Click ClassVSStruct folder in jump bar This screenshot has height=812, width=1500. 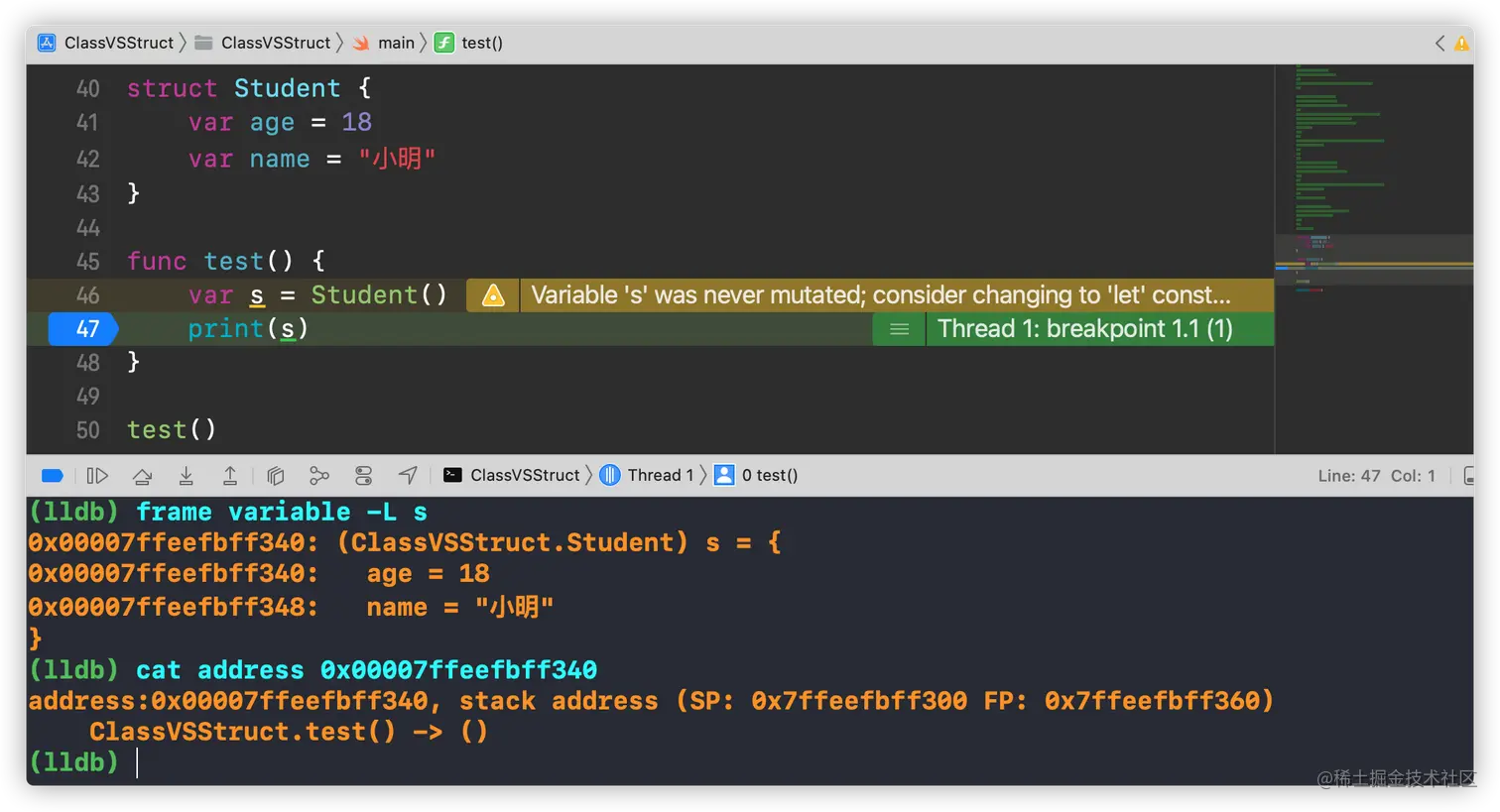click(x=263, y=43)
